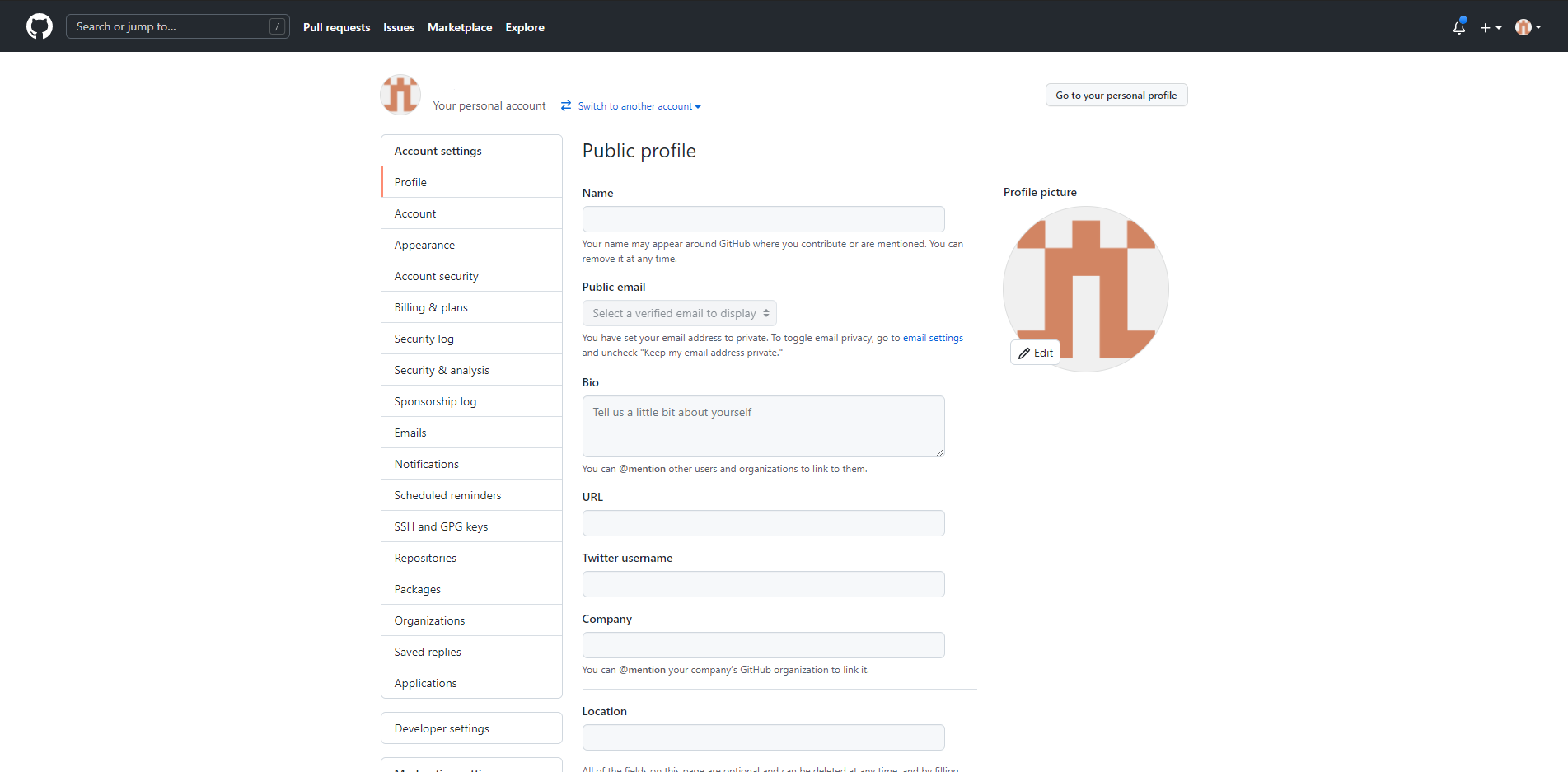1568x772 pixels.
Task: Click the GitHub Octocat logo
Action: [x=40, y=26]
